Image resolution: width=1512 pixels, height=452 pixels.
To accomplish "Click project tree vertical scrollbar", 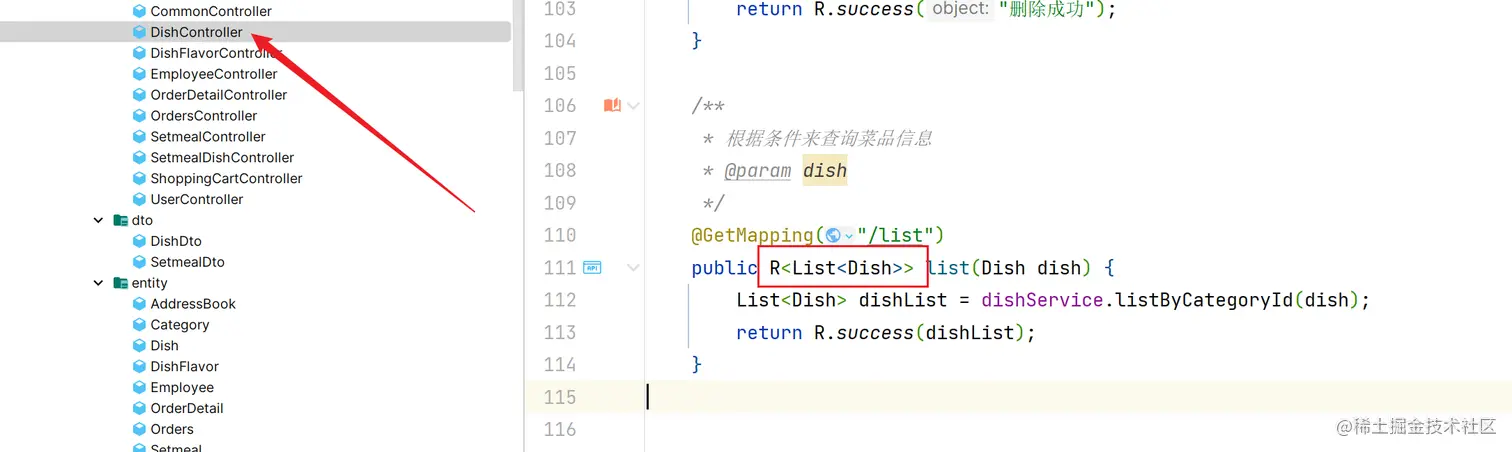I will [517, 45].
